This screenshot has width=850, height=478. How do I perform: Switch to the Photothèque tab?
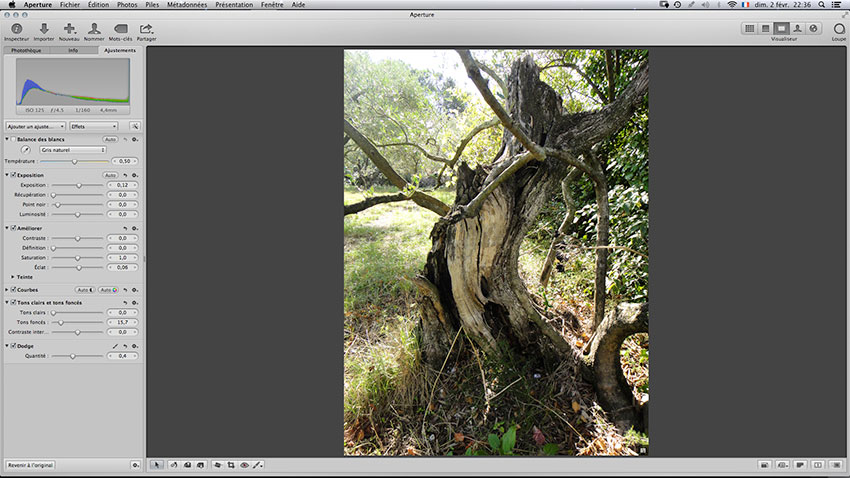tap(26, 50)
